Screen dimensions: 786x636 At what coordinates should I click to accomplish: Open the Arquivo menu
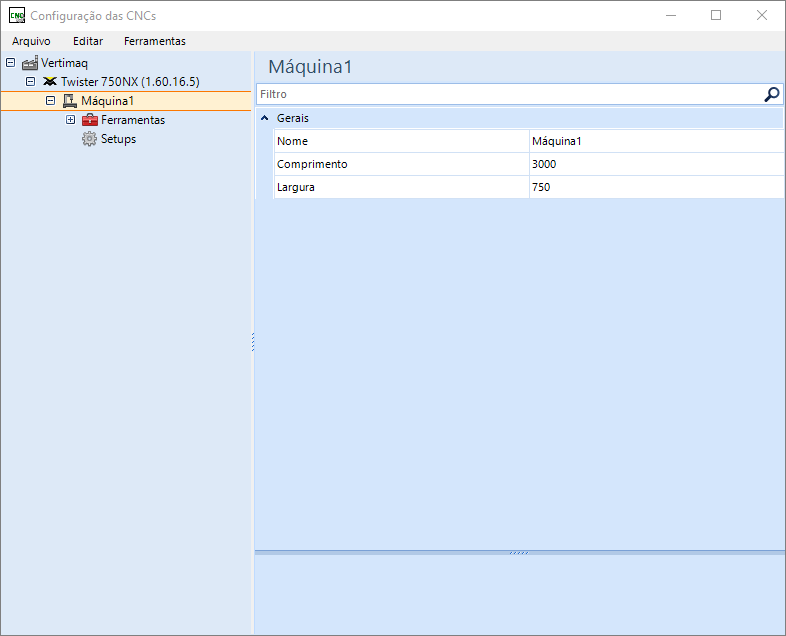[x=31, y=41]
